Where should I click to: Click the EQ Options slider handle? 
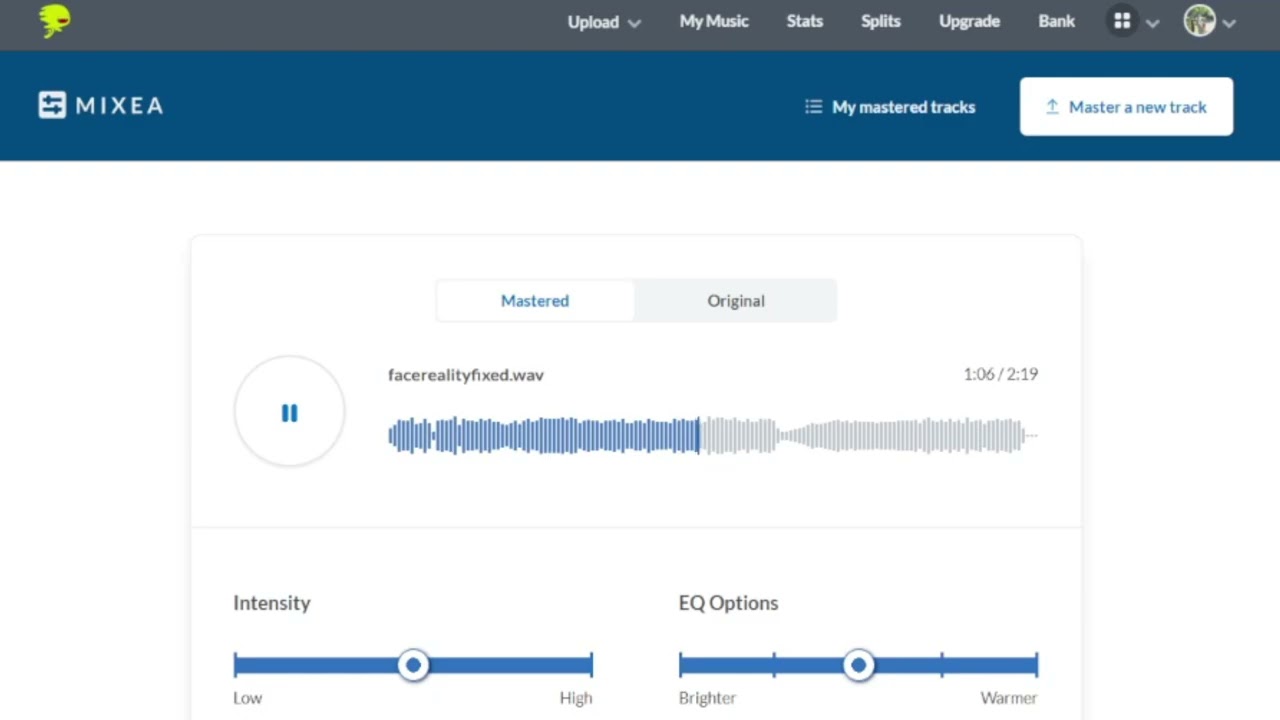[x=858, y=665]
